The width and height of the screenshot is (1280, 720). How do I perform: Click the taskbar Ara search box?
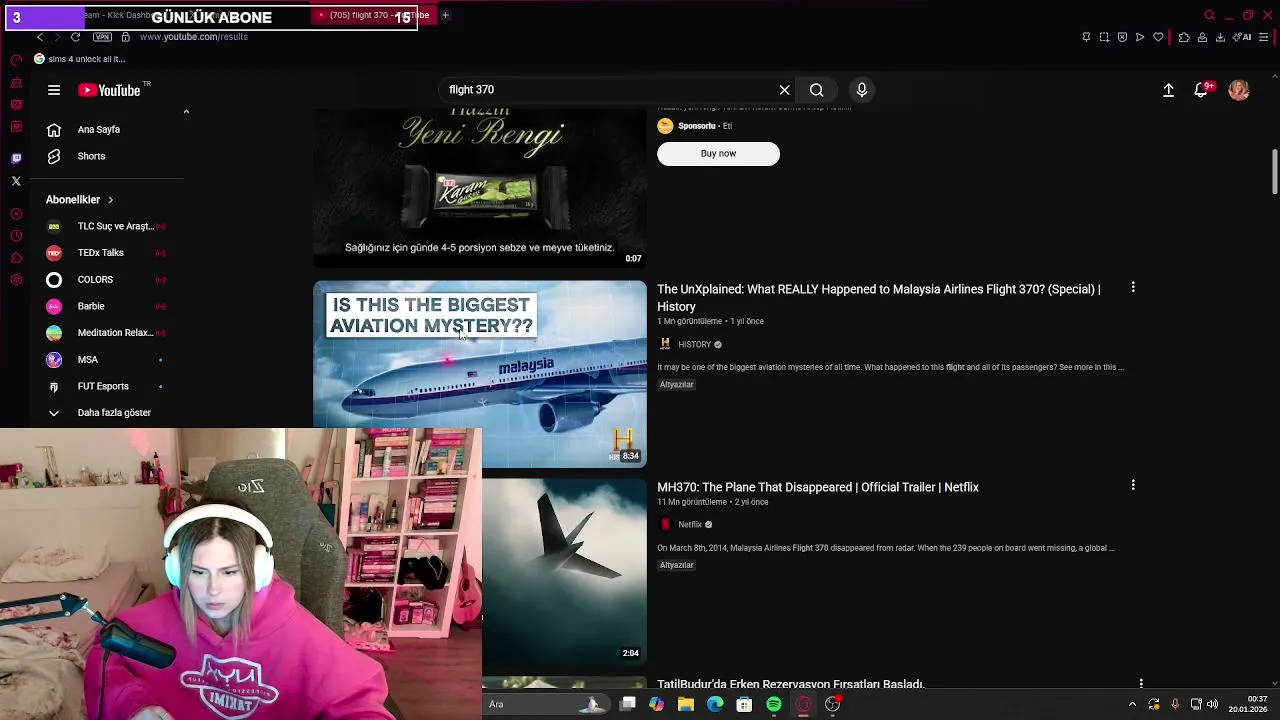(x=545, y=704)
